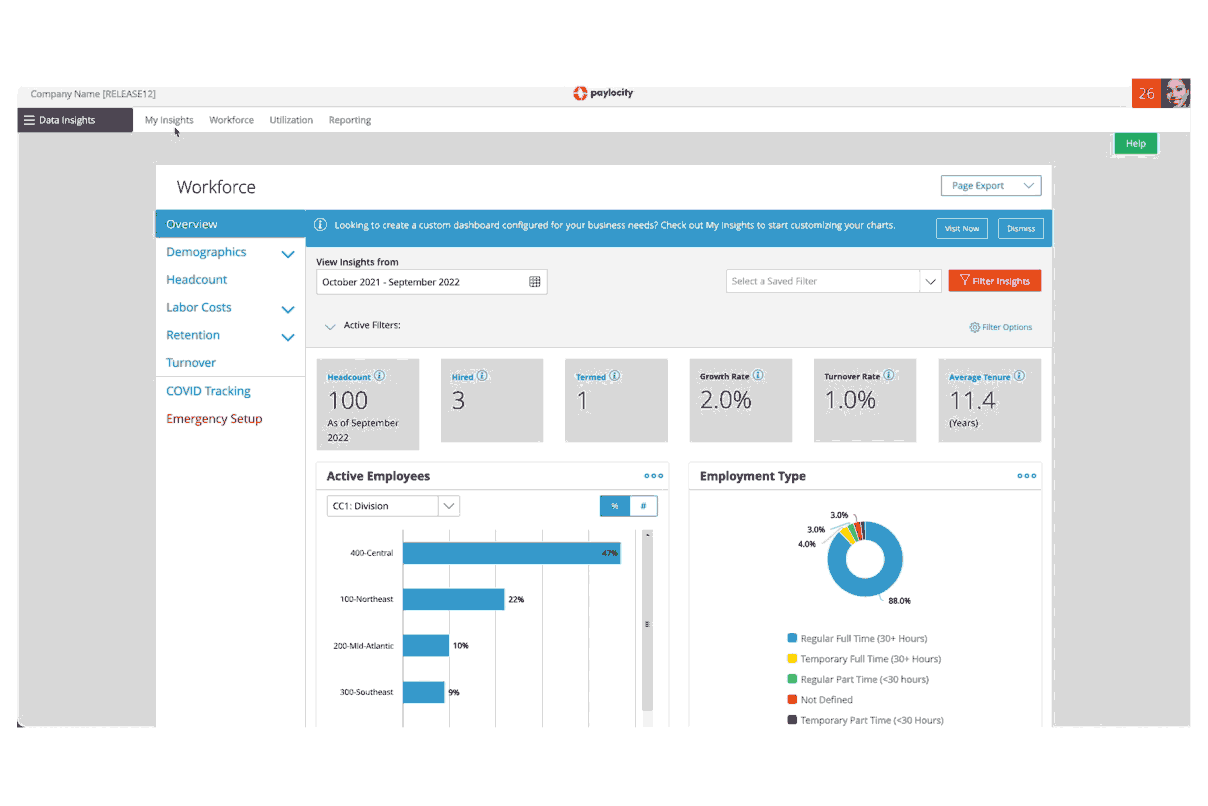
Task: Open Filter Options gear icon
Action: click(974, 327)
